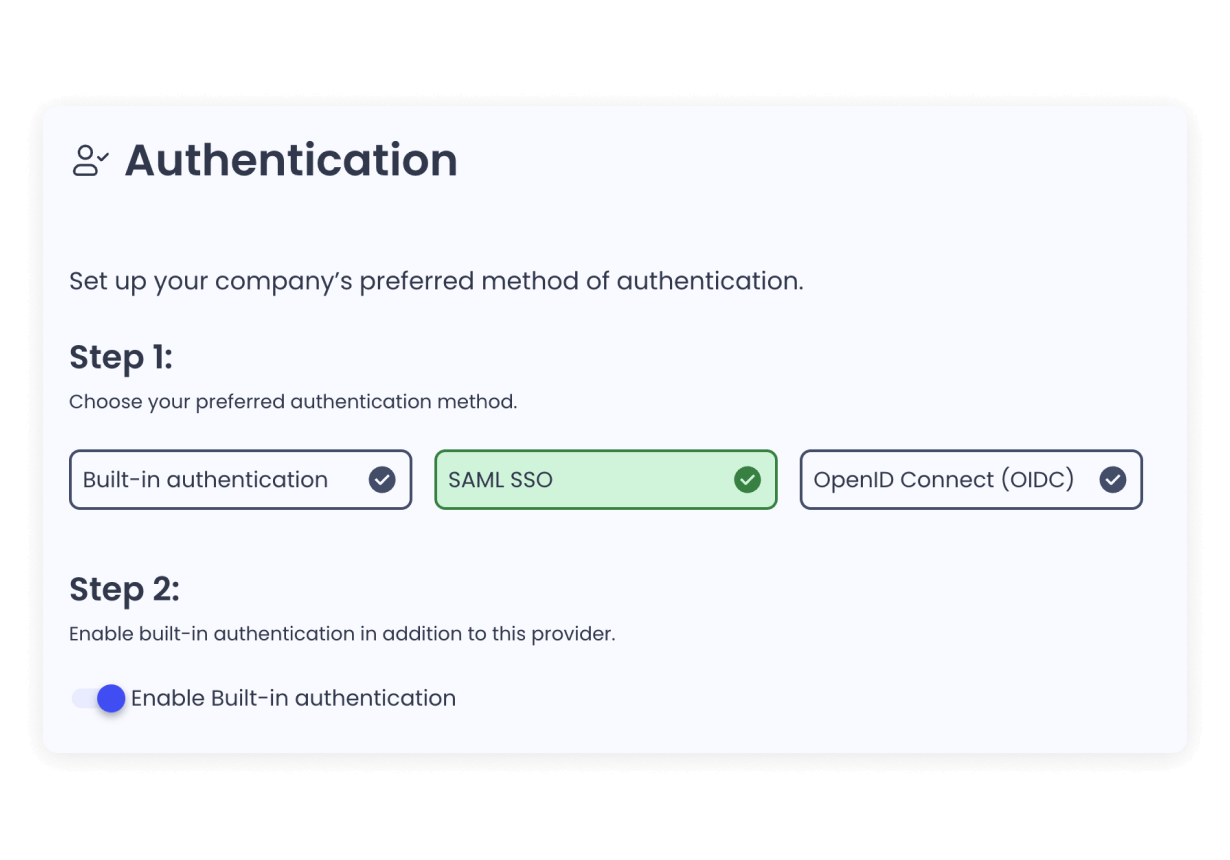The height and width of the screenshot is (860, 1230).
Task: Click the checkmark icon on OpenID Connect card
Action: 1112,480
